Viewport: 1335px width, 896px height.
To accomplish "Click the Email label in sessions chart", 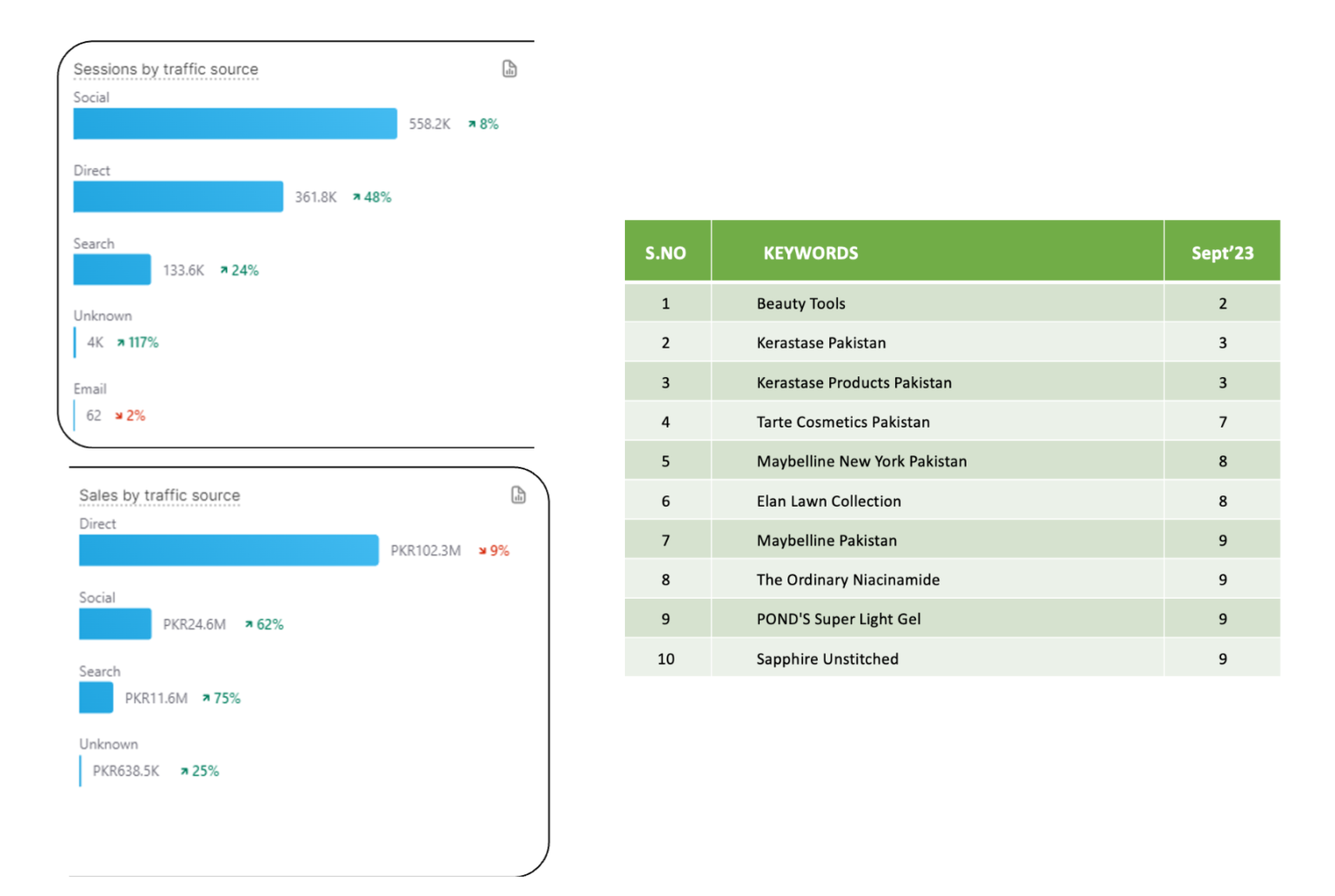I will point(90,388).
